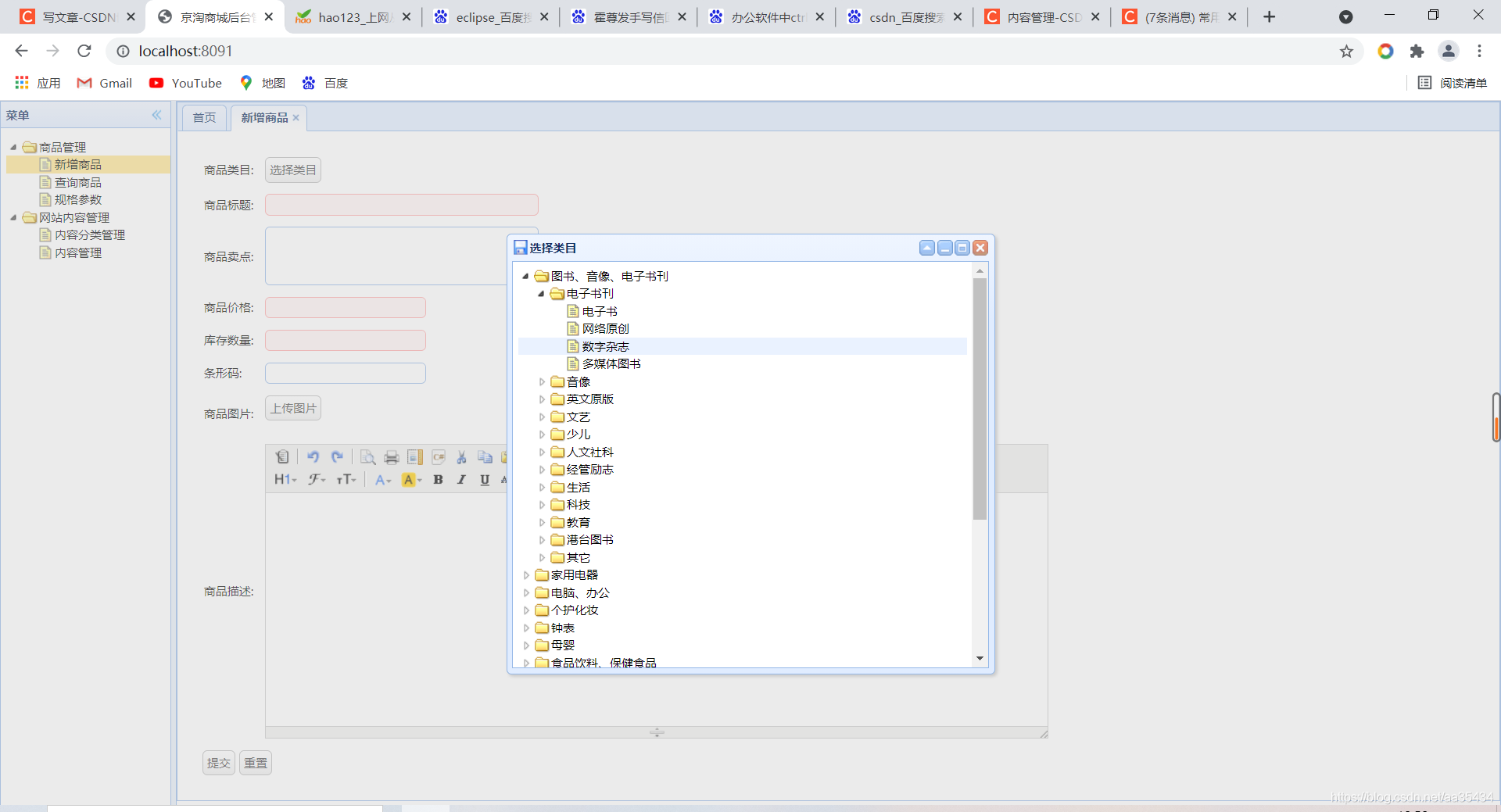The width and height of the screenshot is (1501, 812).
Task: Open 内容管理 in sidebar menu
Action: pos(77,252)
